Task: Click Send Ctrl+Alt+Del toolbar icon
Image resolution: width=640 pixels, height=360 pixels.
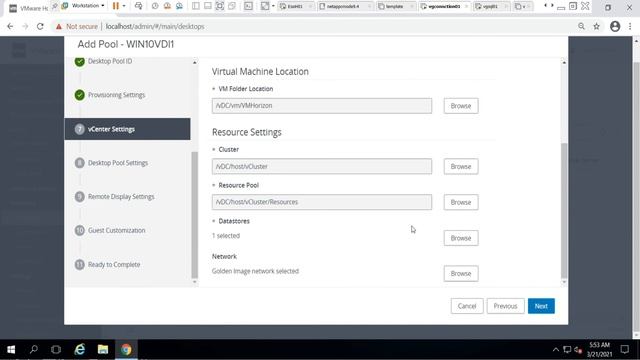Action: (138, 6)
